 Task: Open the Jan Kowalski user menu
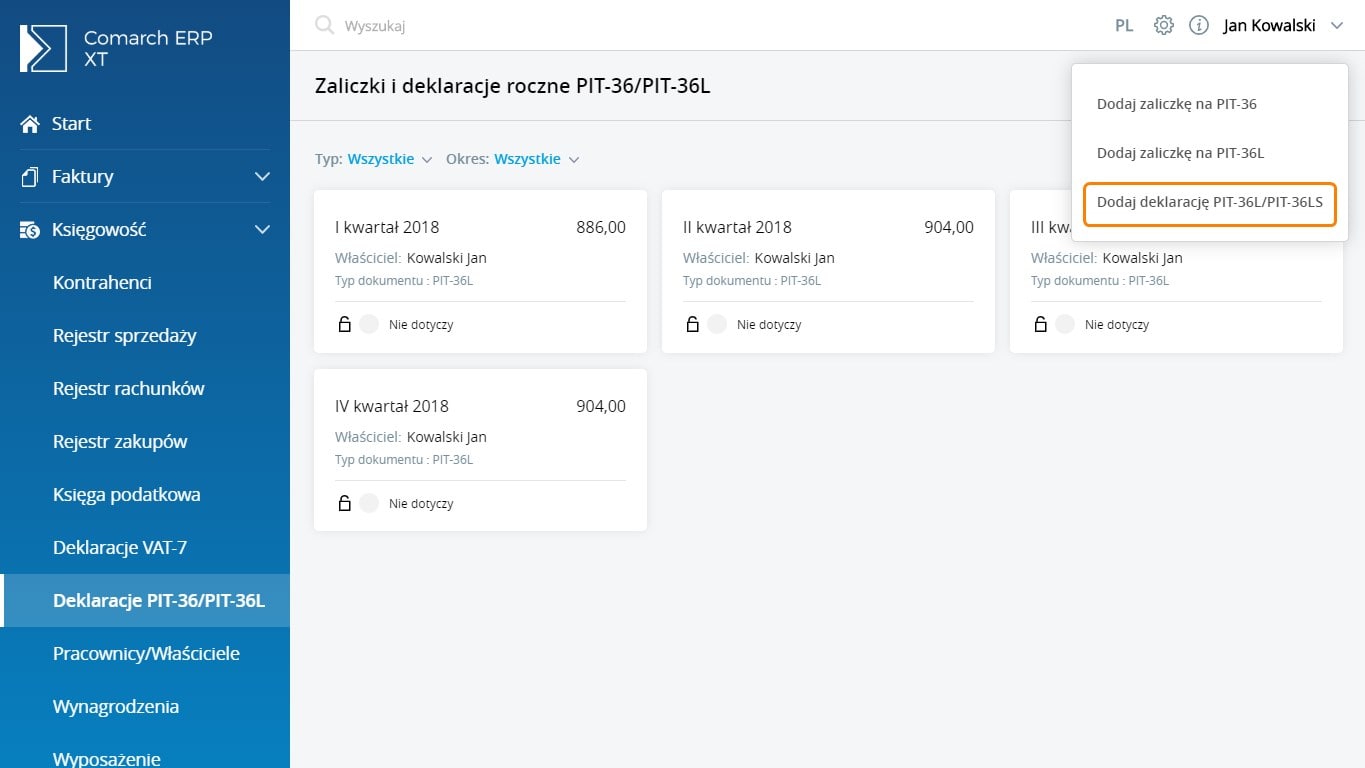click(x=1282, y=26)
